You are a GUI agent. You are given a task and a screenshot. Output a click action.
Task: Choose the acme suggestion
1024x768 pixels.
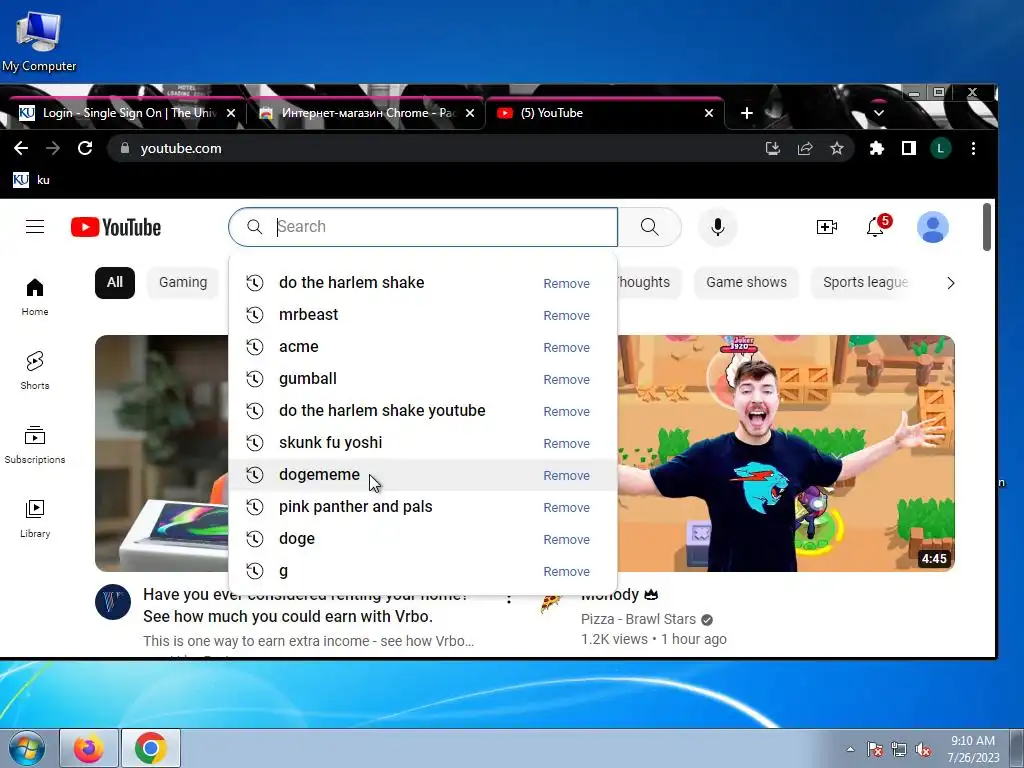pyautogui.click(x=423, y=347)
